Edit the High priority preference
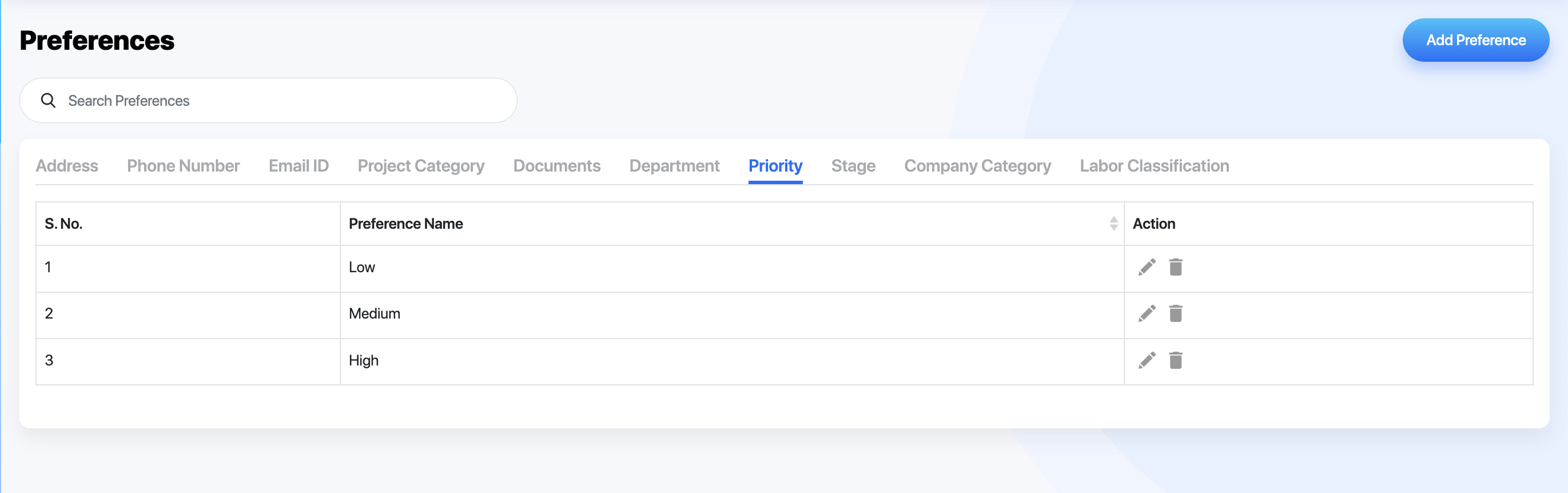 (x=1147, y=360)
